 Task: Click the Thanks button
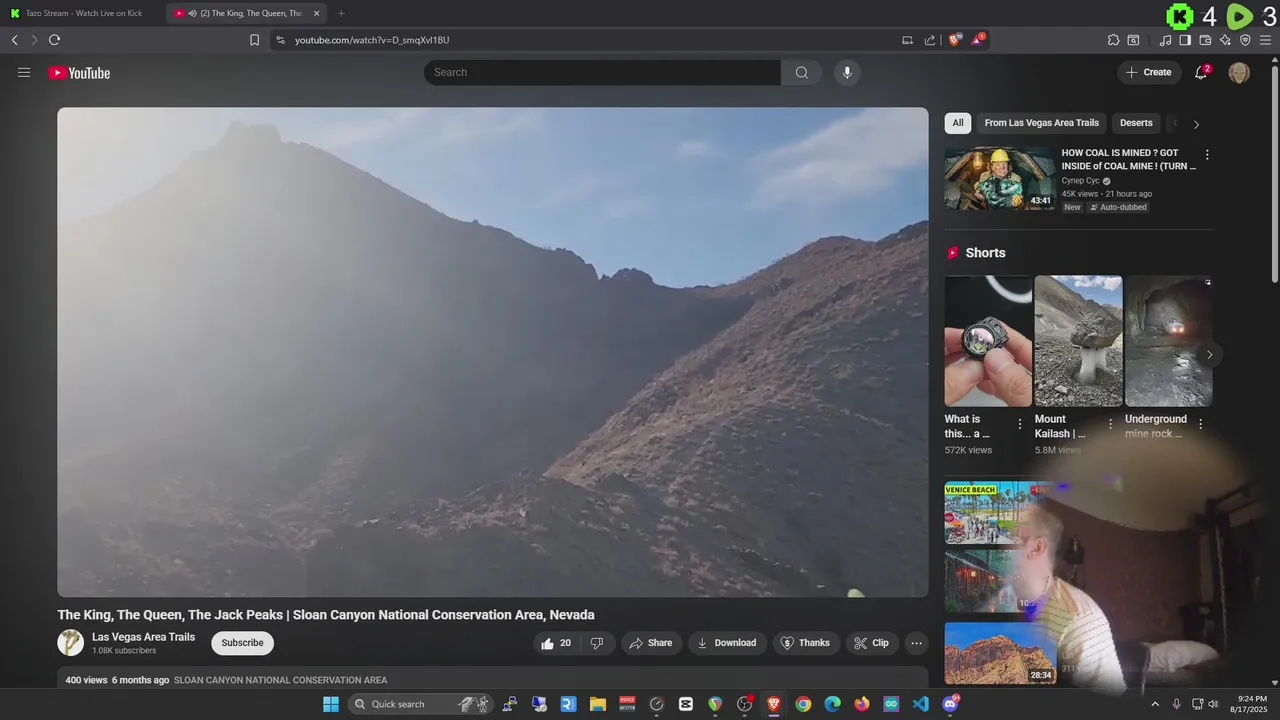[806, 643]
